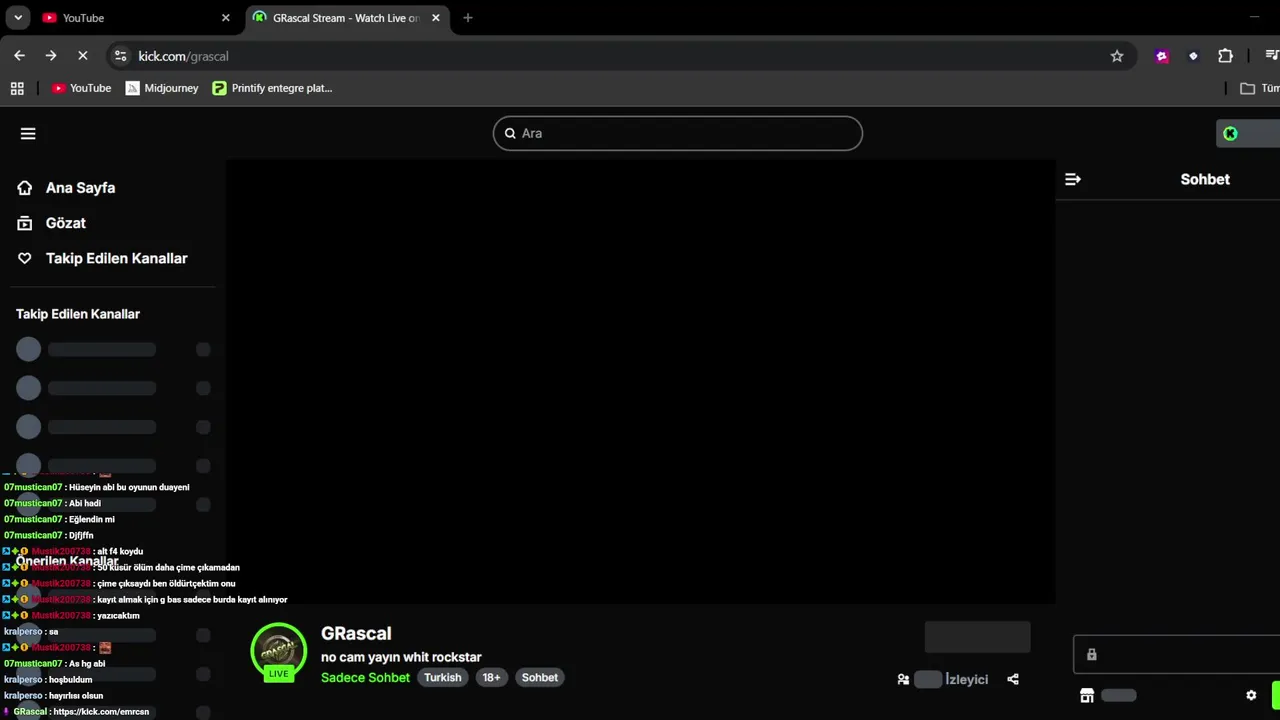Close the GRascal Stream tab
Screen dimensions: 1280x720
(x=435, y=18)
